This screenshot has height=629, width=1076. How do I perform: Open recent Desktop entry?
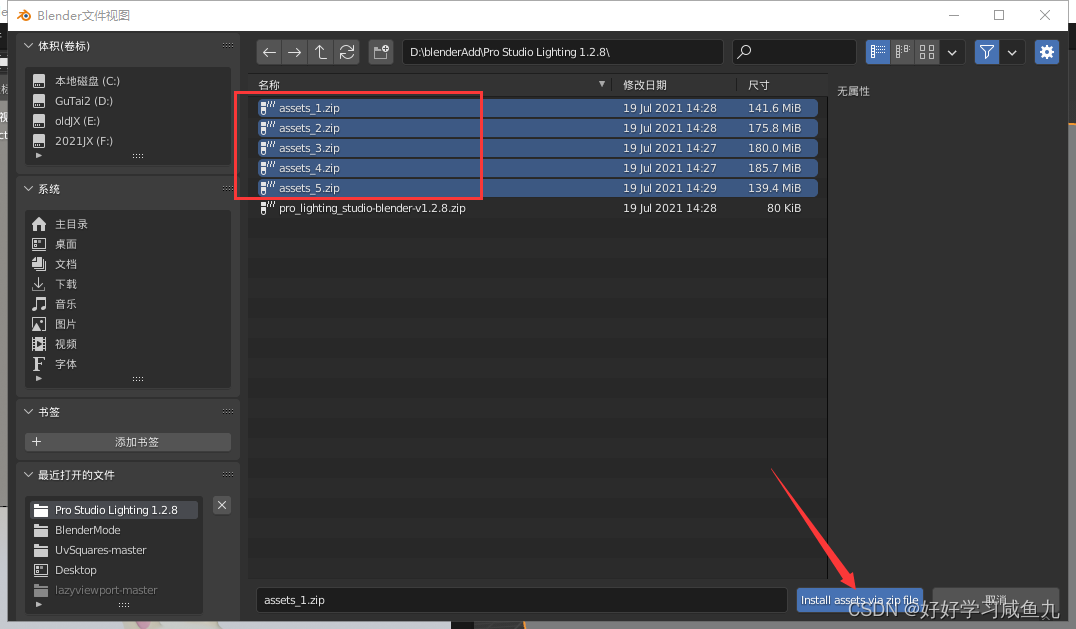[x=113, y=570]
